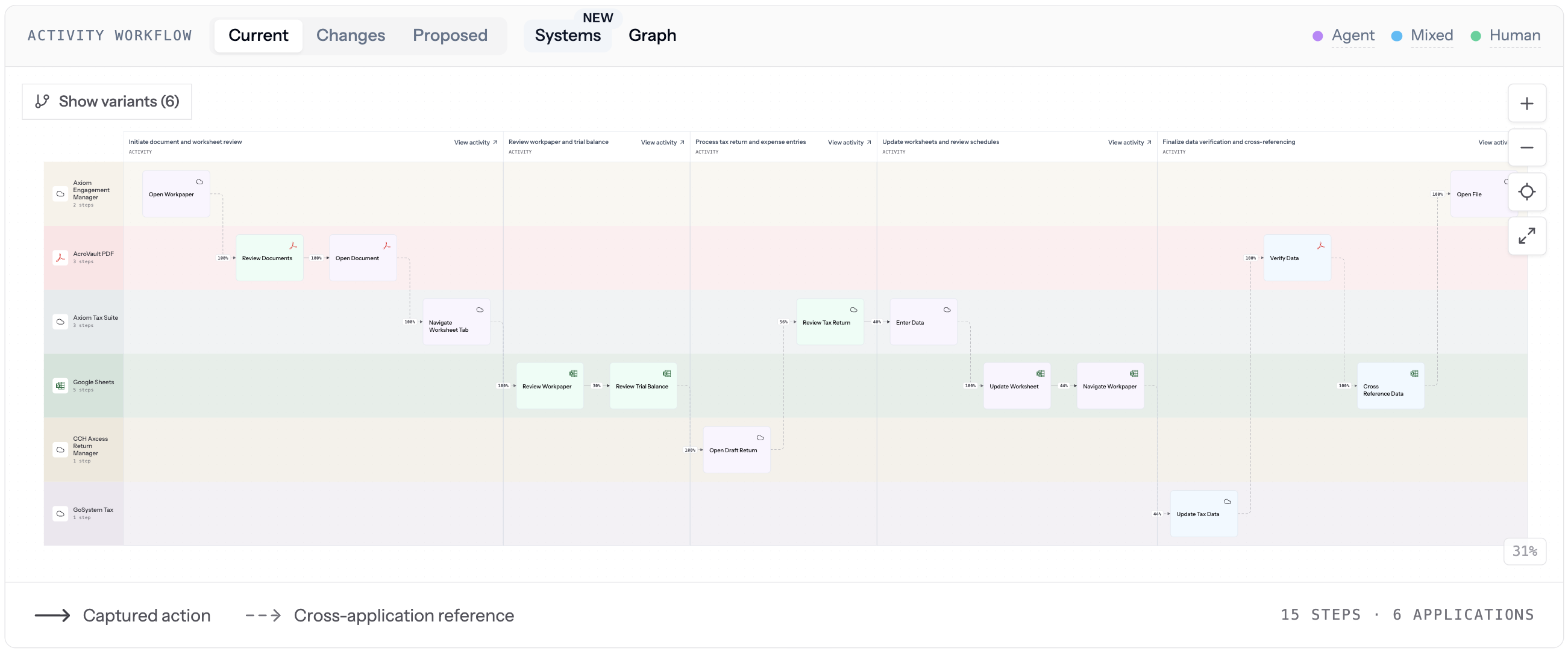The width and height of the screenshot is (1568, 654).
Task: Click the purple Agent color dot
Action: 1317,36
